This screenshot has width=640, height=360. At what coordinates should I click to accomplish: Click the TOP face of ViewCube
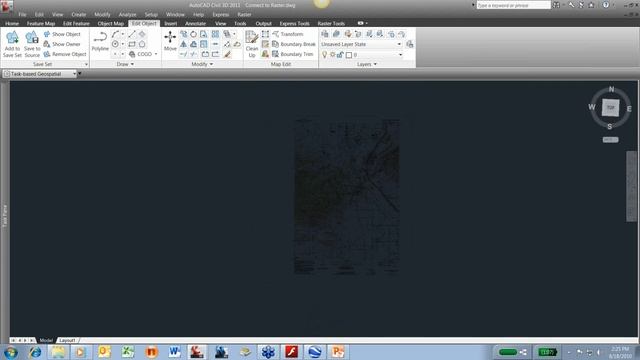pos(610,108)
